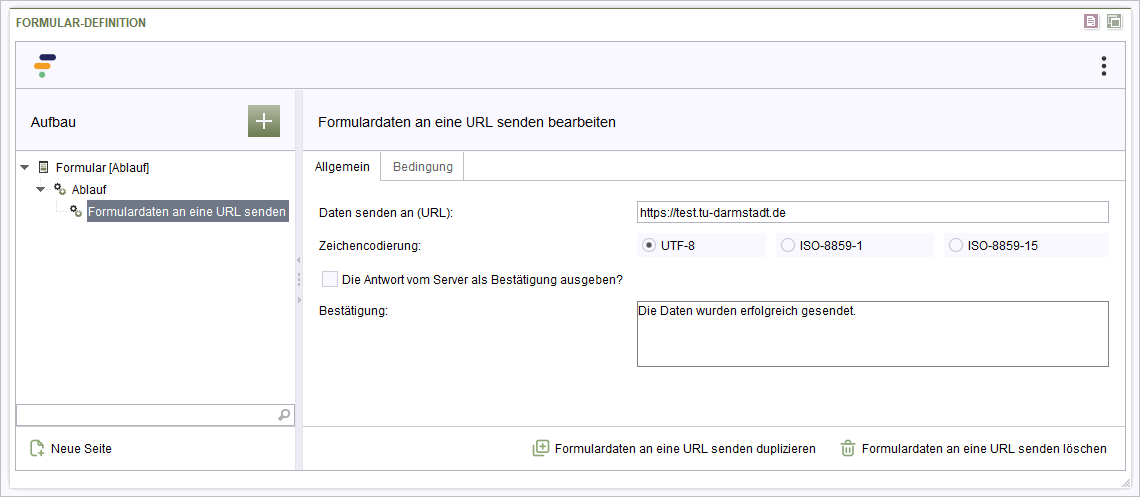Enable server response as confirmation checkbox
The width and height of the screenshot is (1140, 497).
[330, 279]
